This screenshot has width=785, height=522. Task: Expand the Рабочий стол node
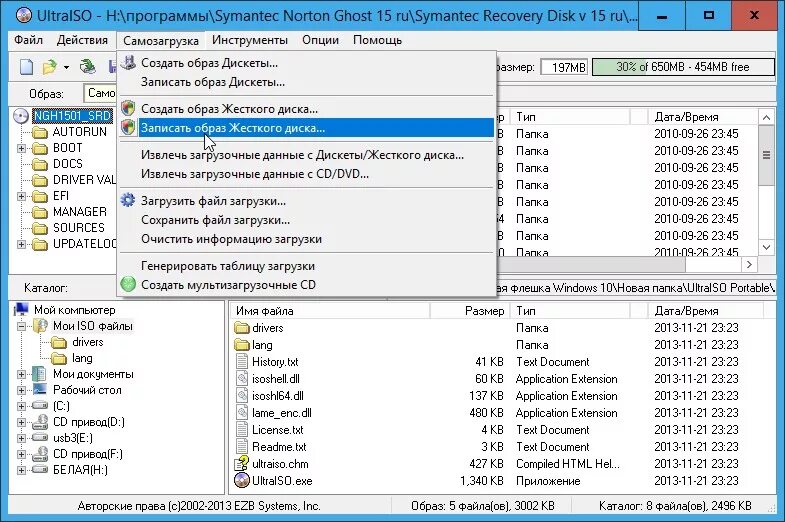(21, 390)
